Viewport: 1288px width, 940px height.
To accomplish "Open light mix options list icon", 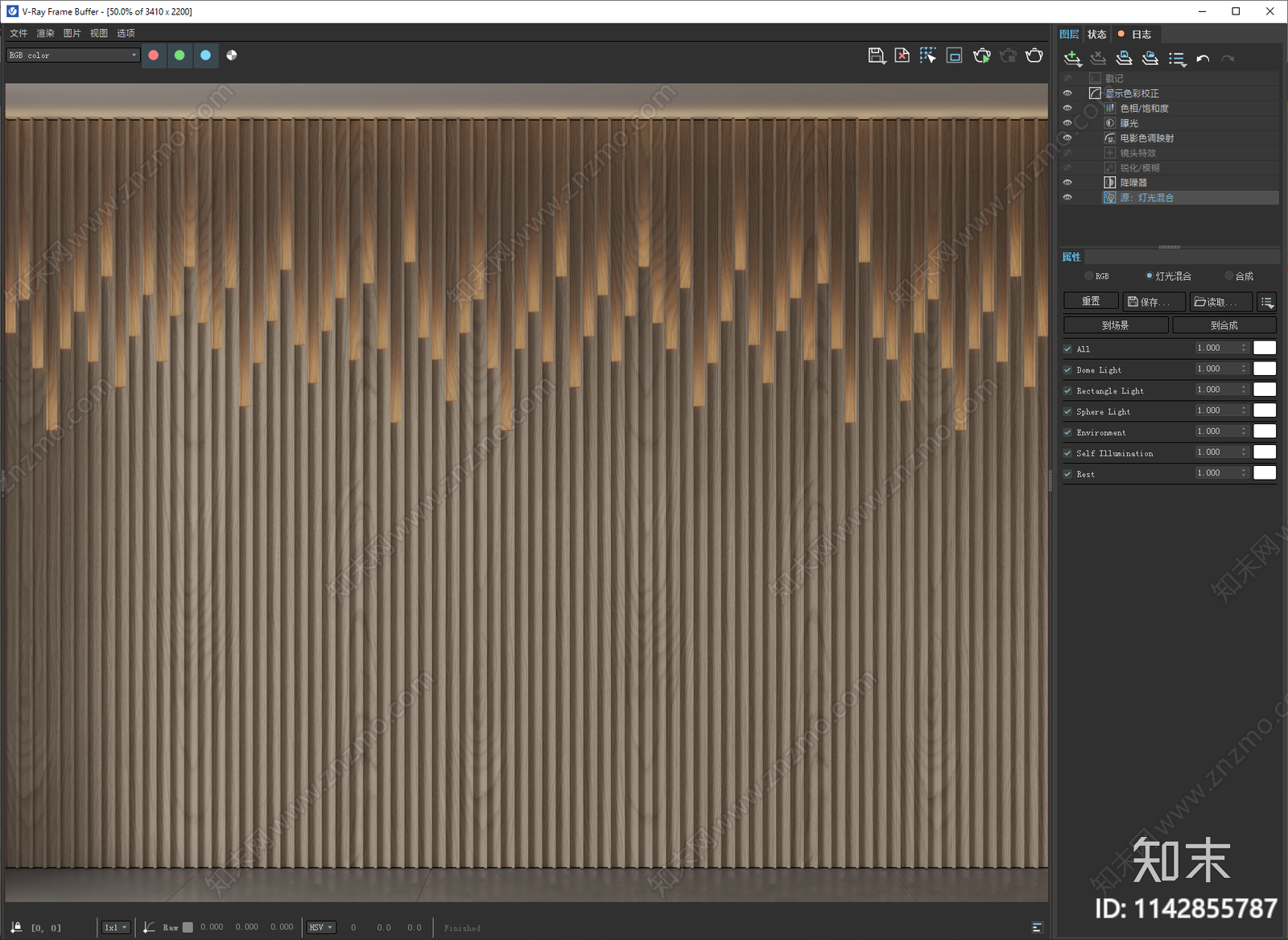I will pos(1267,302).
